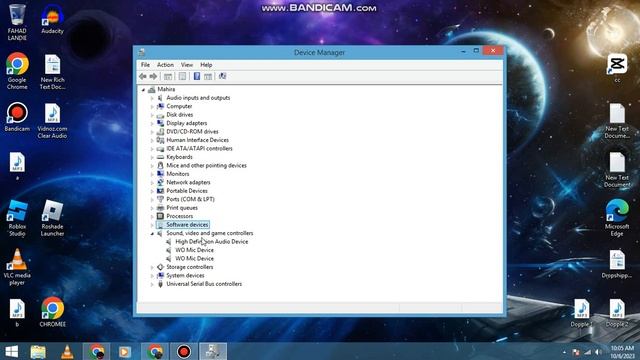
Task: Select Mice and other pointing devices
Action: (207, 165)
